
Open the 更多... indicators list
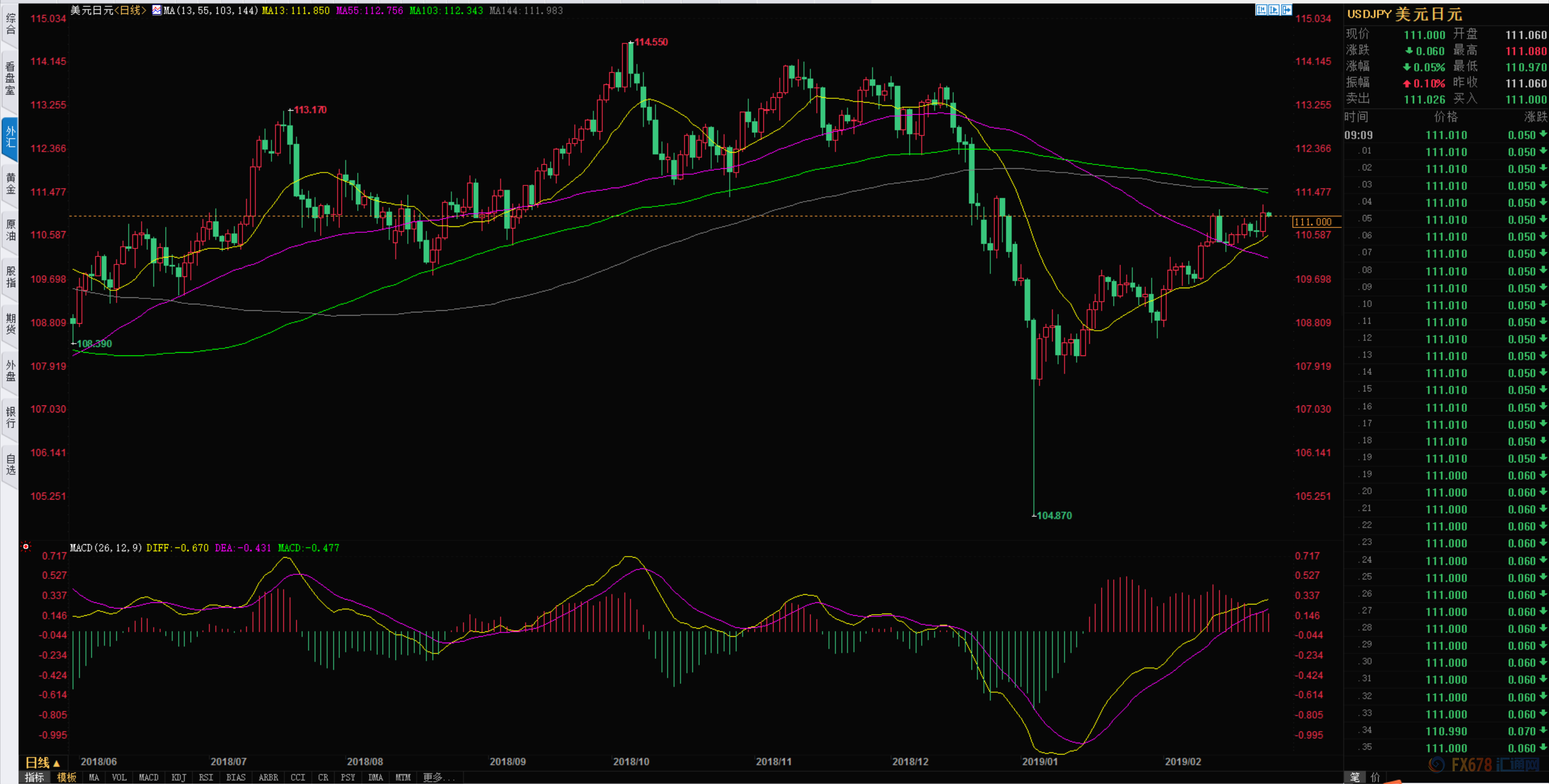439,778
